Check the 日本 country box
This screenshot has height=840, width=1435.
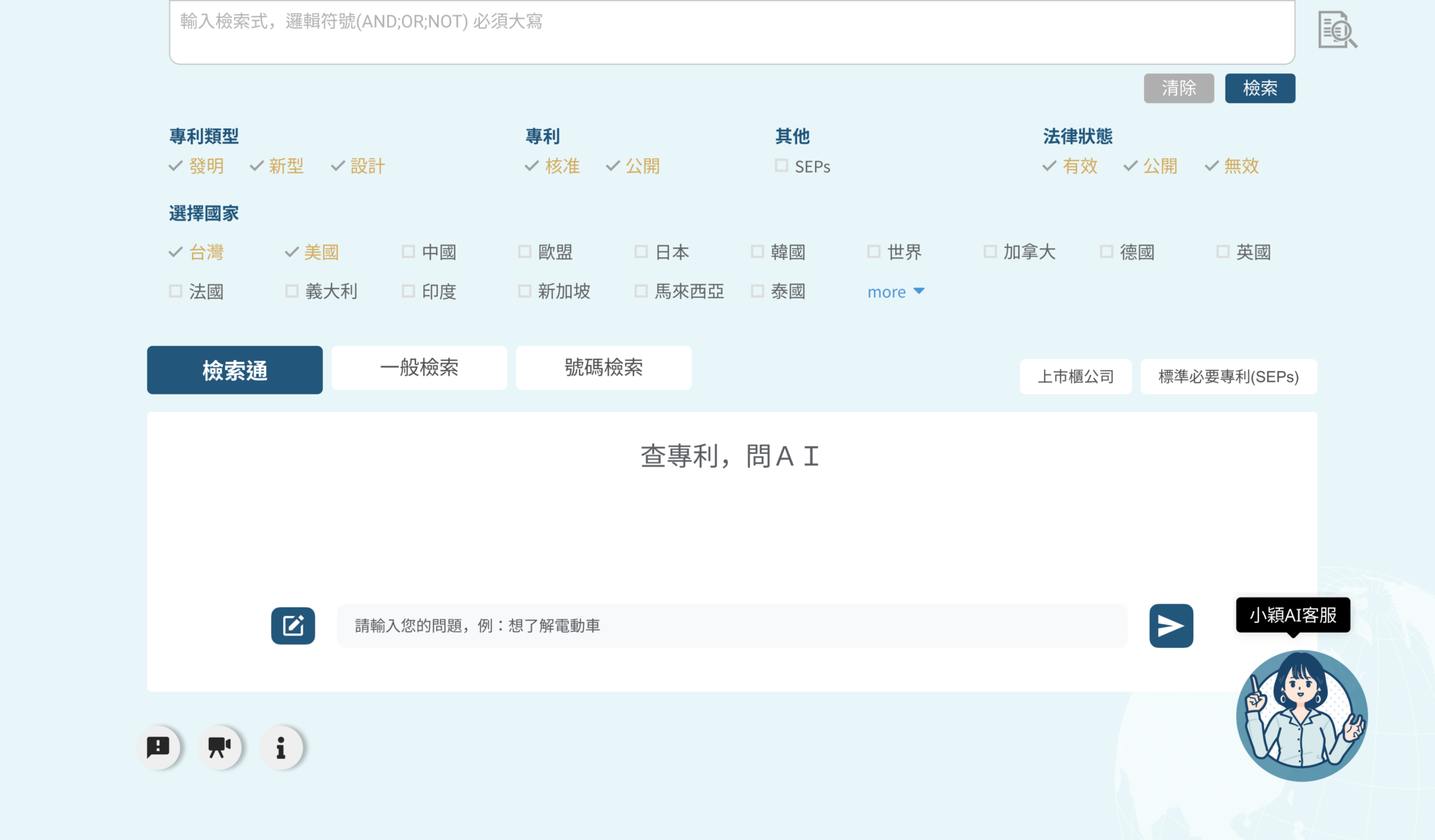pyautogui.click(x=641, y=252)
